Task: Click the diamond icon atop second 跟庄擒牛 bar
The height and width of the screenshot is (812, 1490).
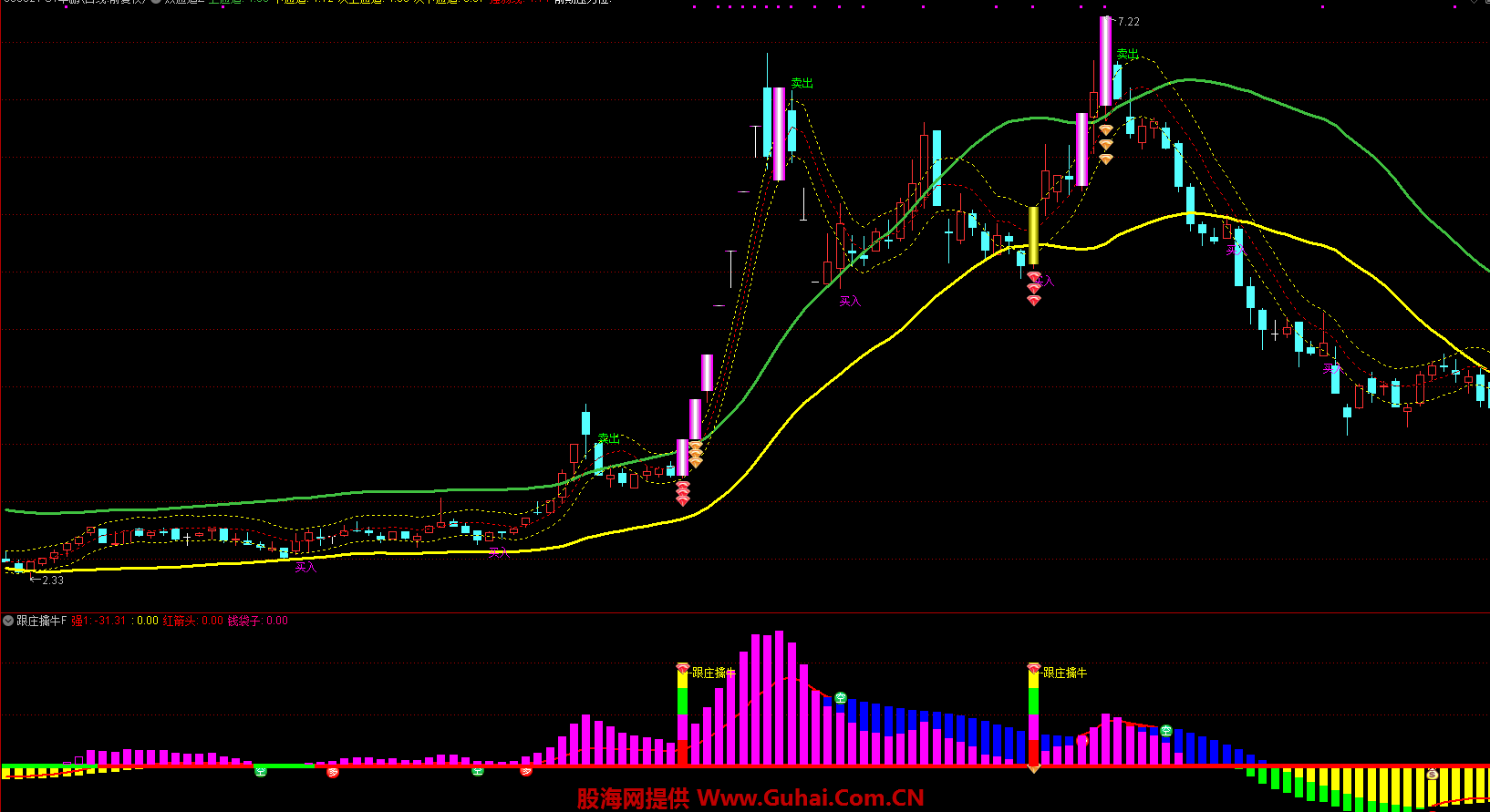Action: 1033,668
